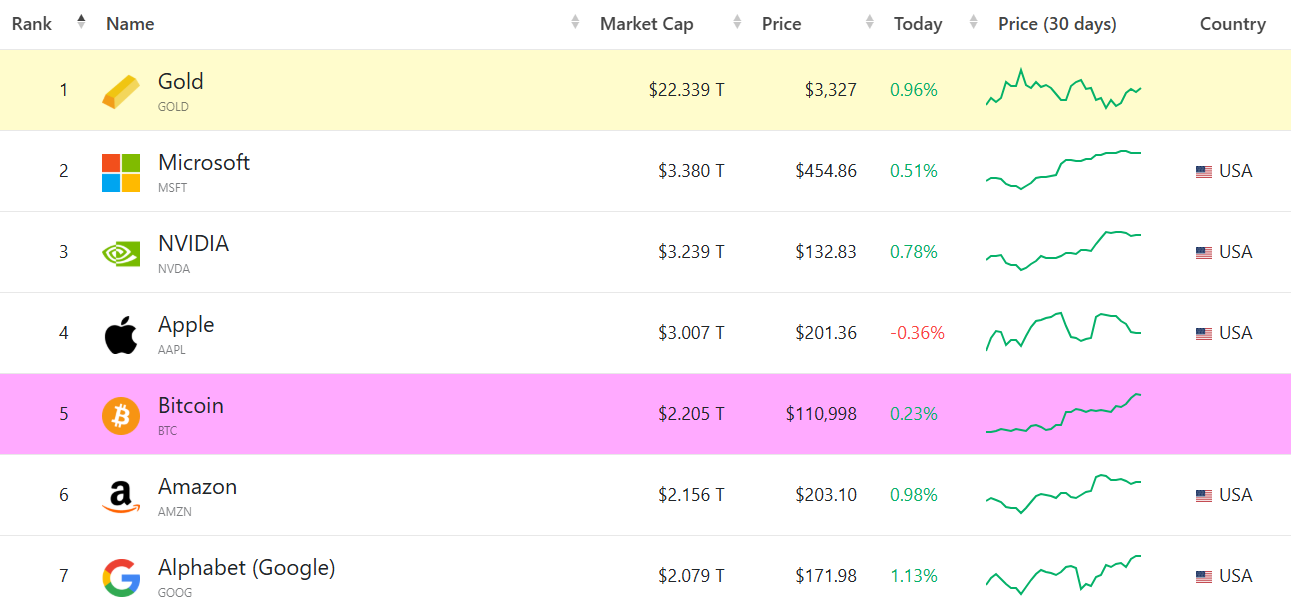
Task: Click Apple market cap $3.007 T
Action: click(691, 333)
